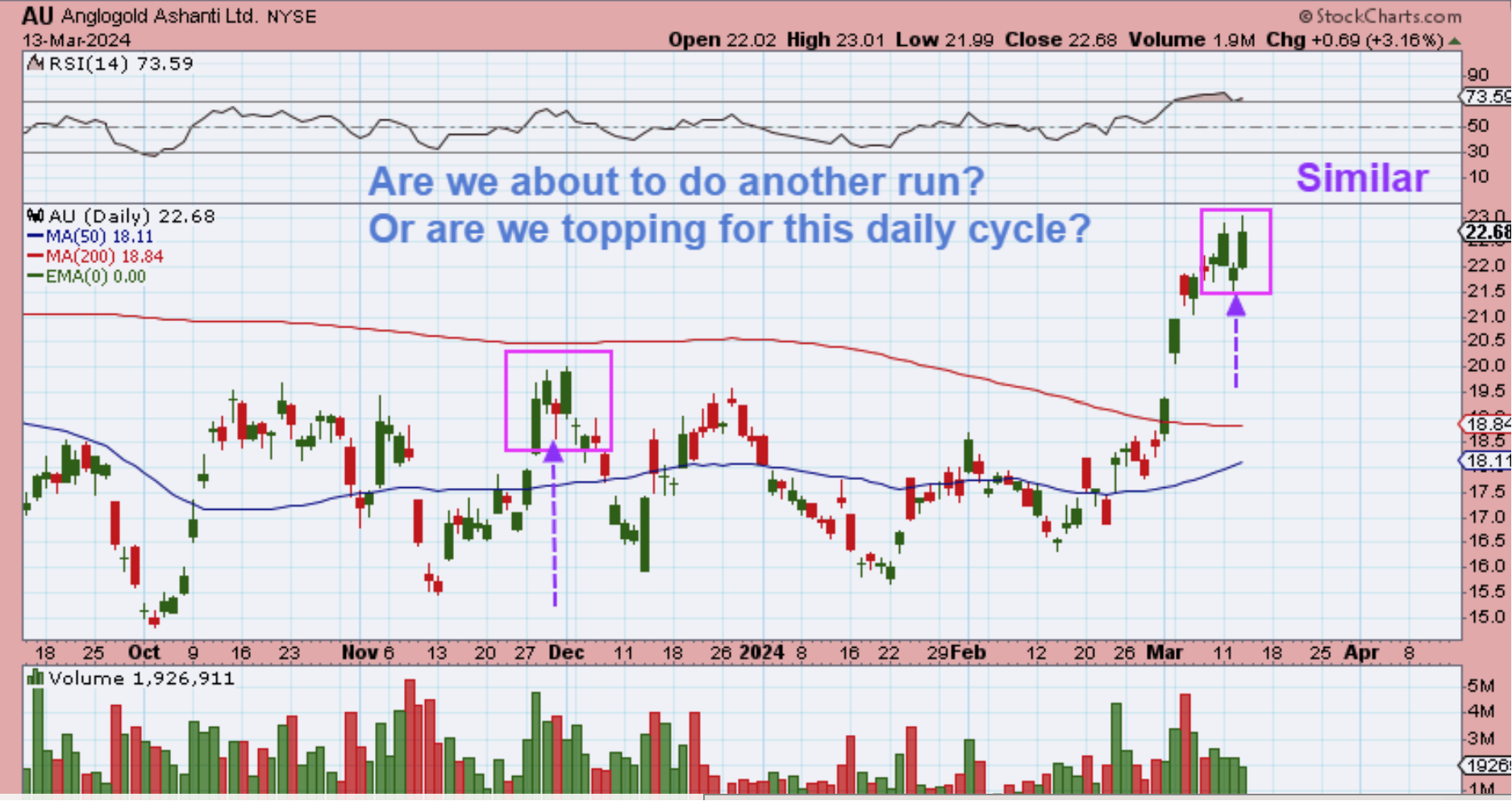Click the Open 22.02 value

click(x=723, y=40)
